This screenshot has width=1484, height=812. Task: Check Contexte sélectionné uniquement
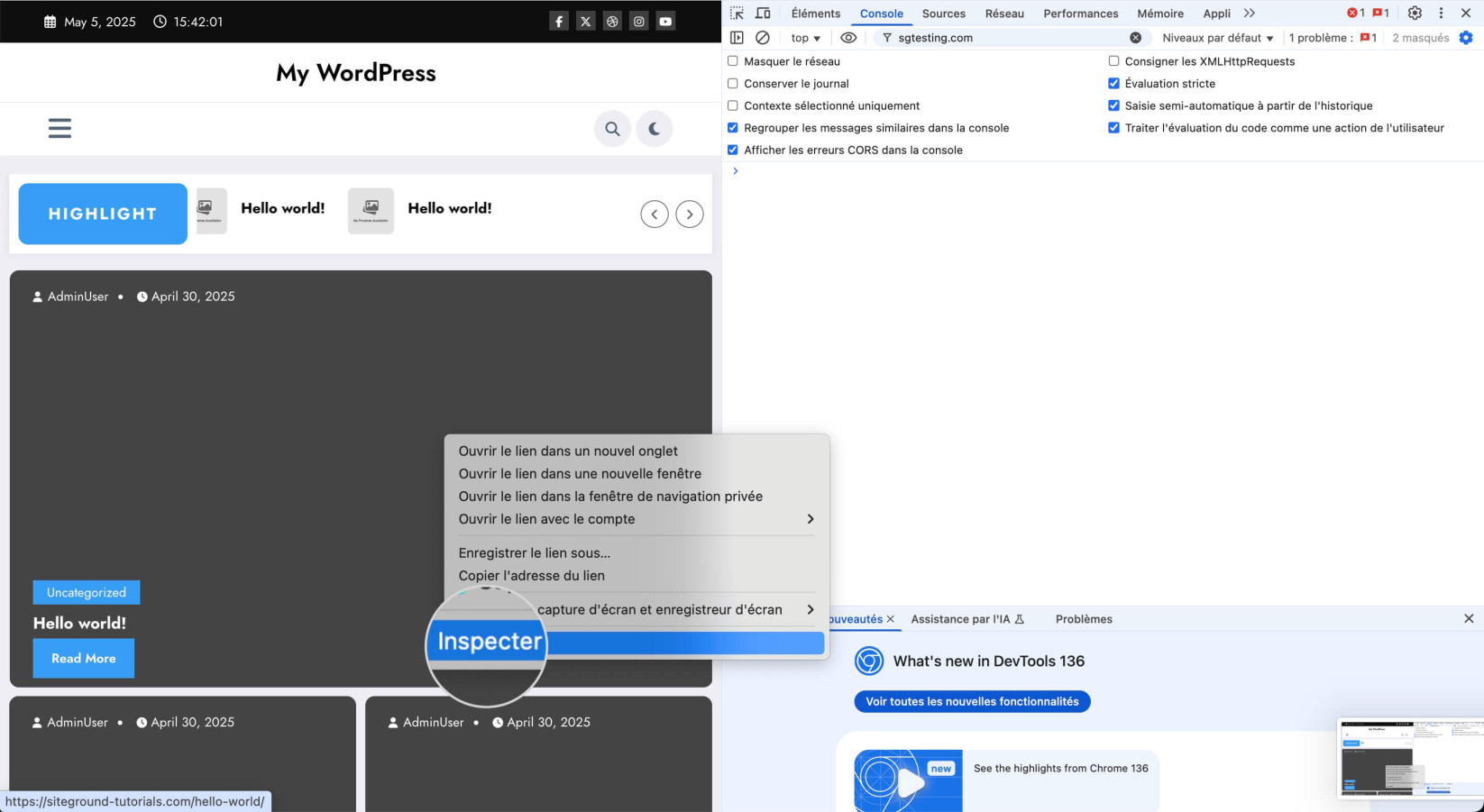tap(733, 105)
